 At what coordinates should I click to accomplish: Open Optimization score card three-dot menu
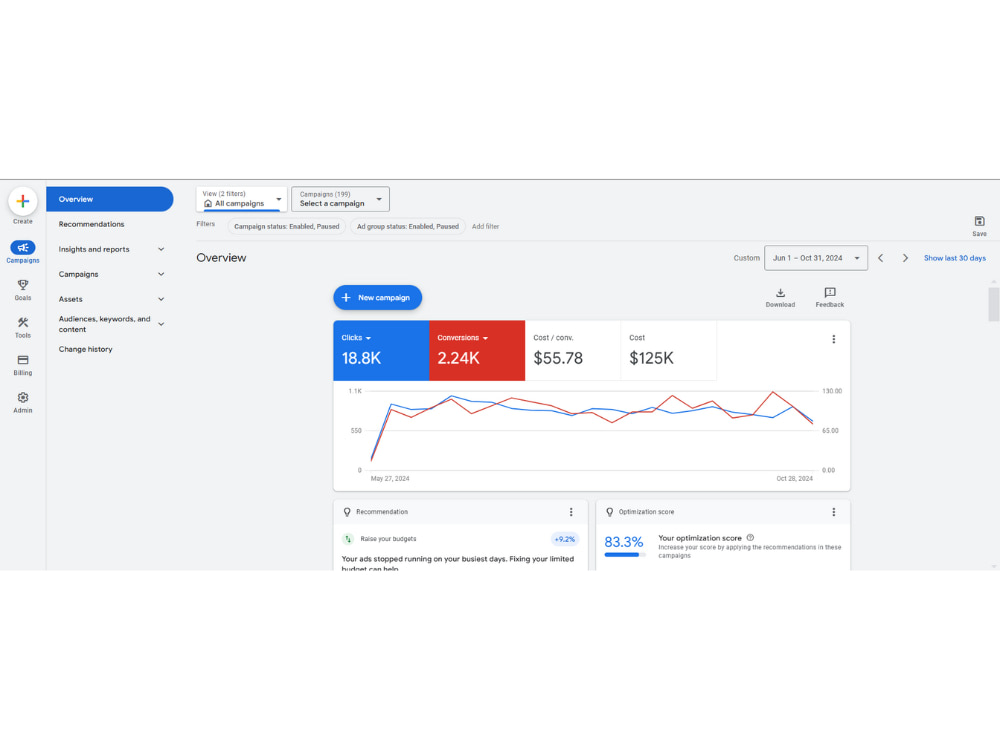point(834,512)
